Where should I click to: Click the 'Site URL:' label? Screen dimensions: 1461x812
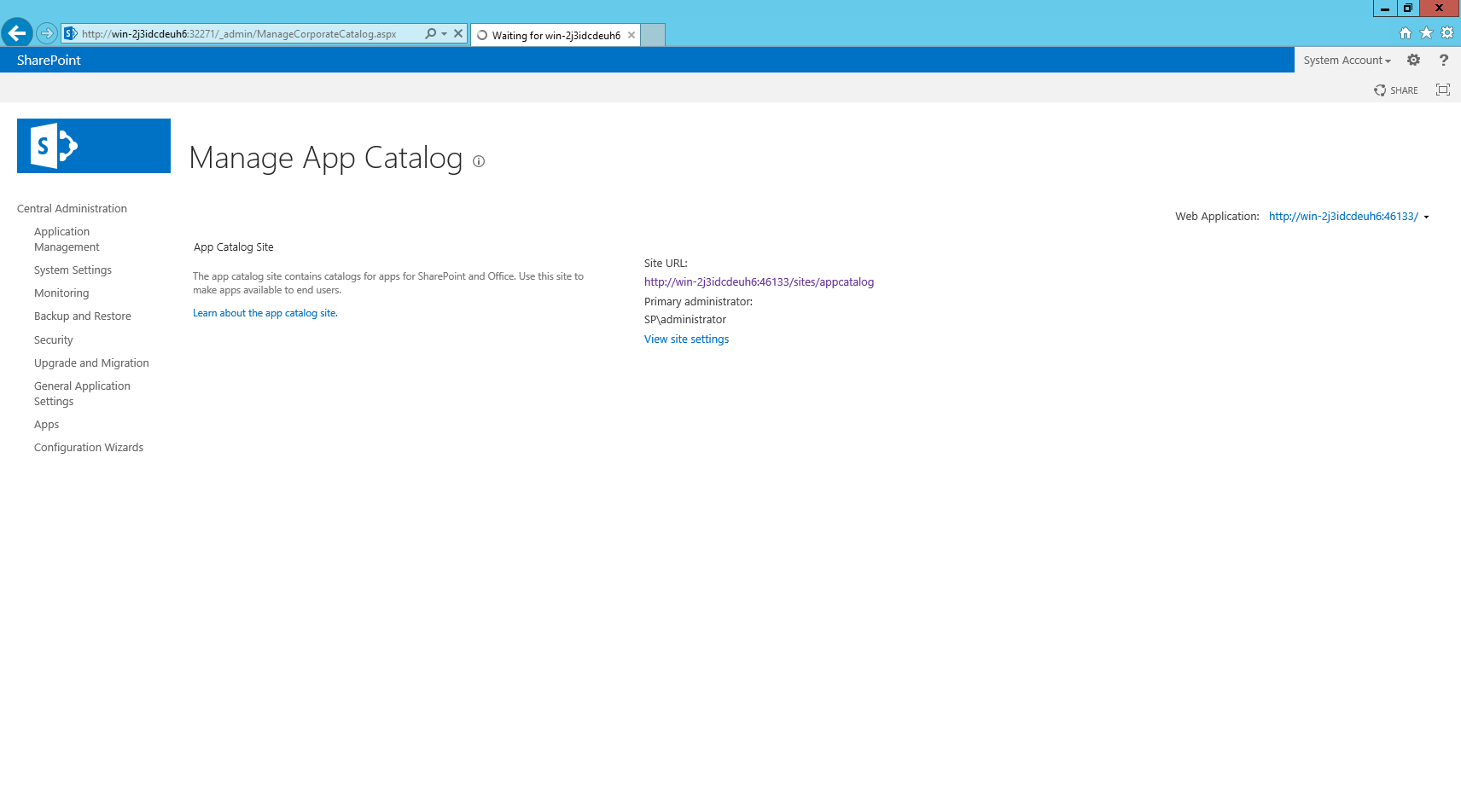[x=666, y=264]
